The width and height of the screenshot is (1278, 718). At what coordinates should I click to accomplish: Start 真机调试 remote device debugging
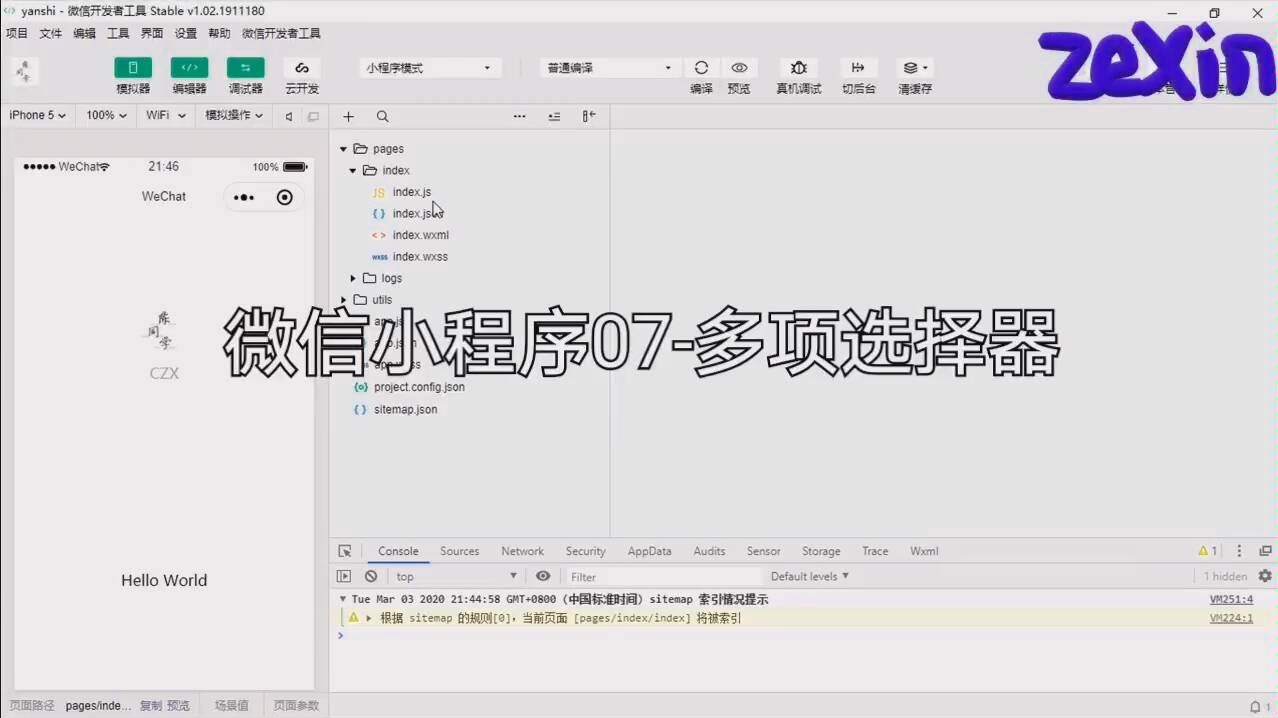[x=798, y=67]
